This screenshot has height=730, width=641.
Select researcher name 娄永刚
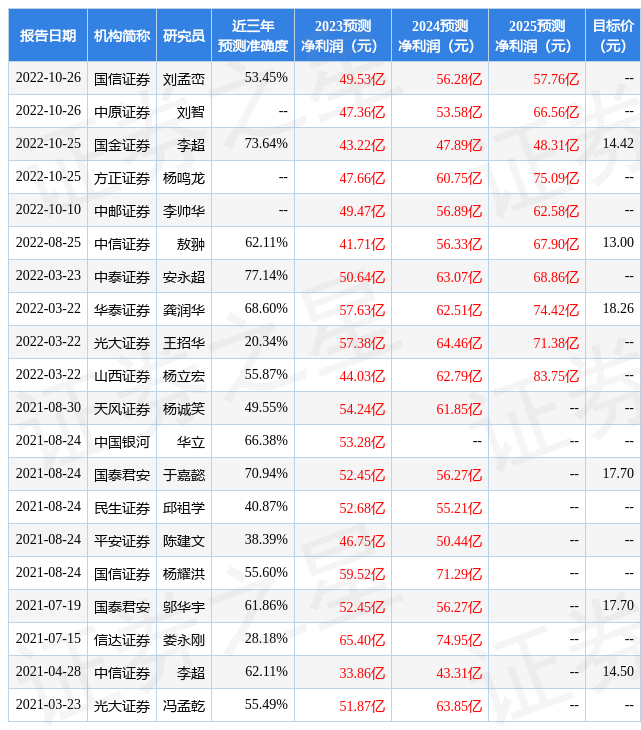184,640
